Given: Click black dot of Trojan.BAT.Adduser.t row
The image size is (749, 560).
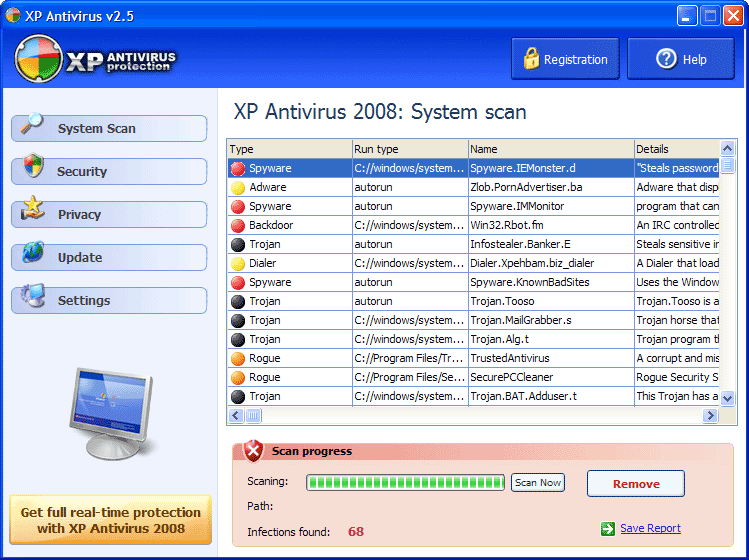Looking at the screenshot, I should (238, 397).
